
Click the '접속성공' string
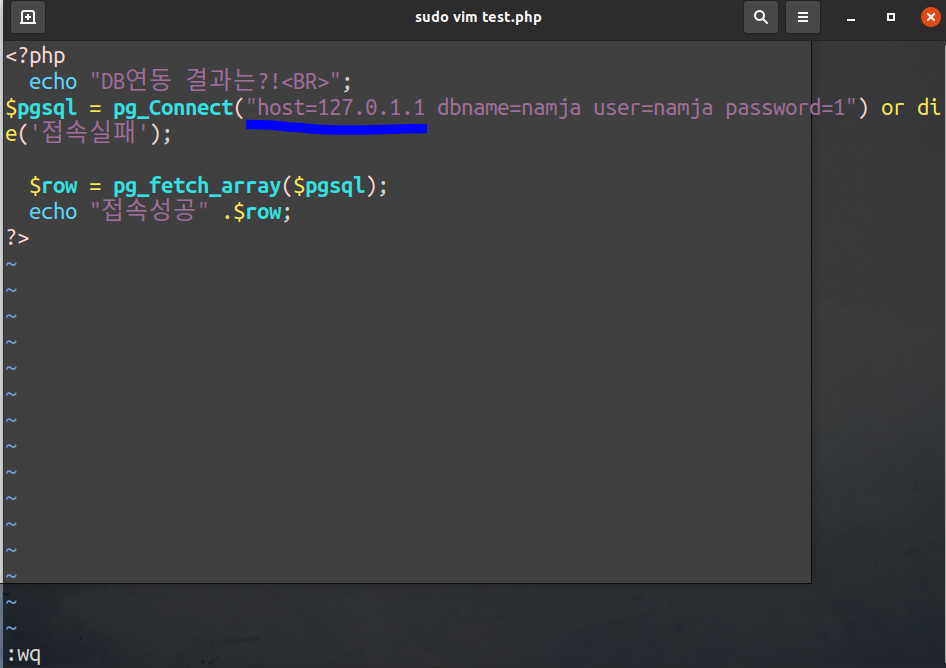149,211
